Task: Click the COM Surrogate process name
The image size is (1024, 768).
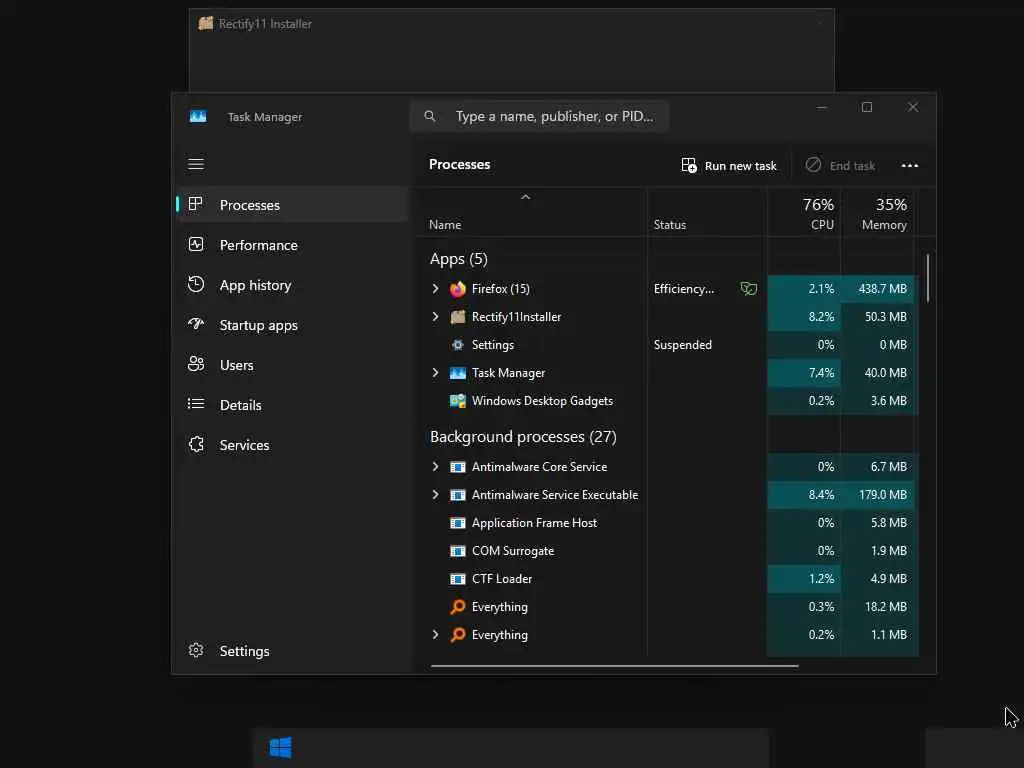Action: click(513, 551)
